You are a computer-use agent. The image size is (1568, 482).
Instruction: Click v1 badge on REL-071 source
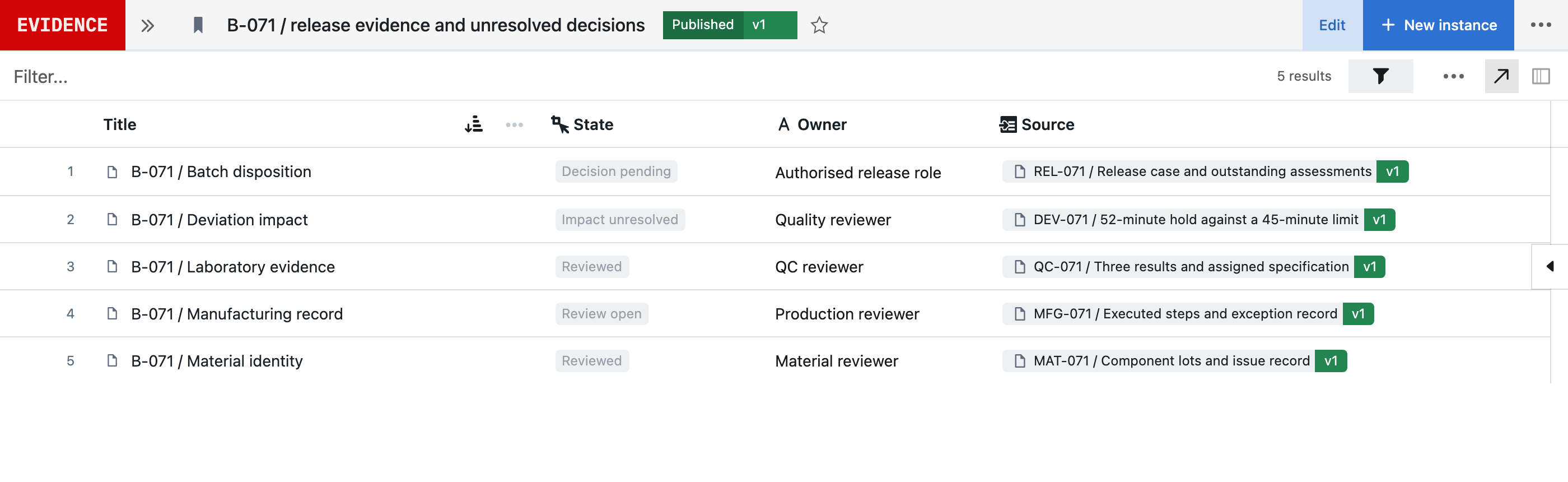tap(1392, 172)
